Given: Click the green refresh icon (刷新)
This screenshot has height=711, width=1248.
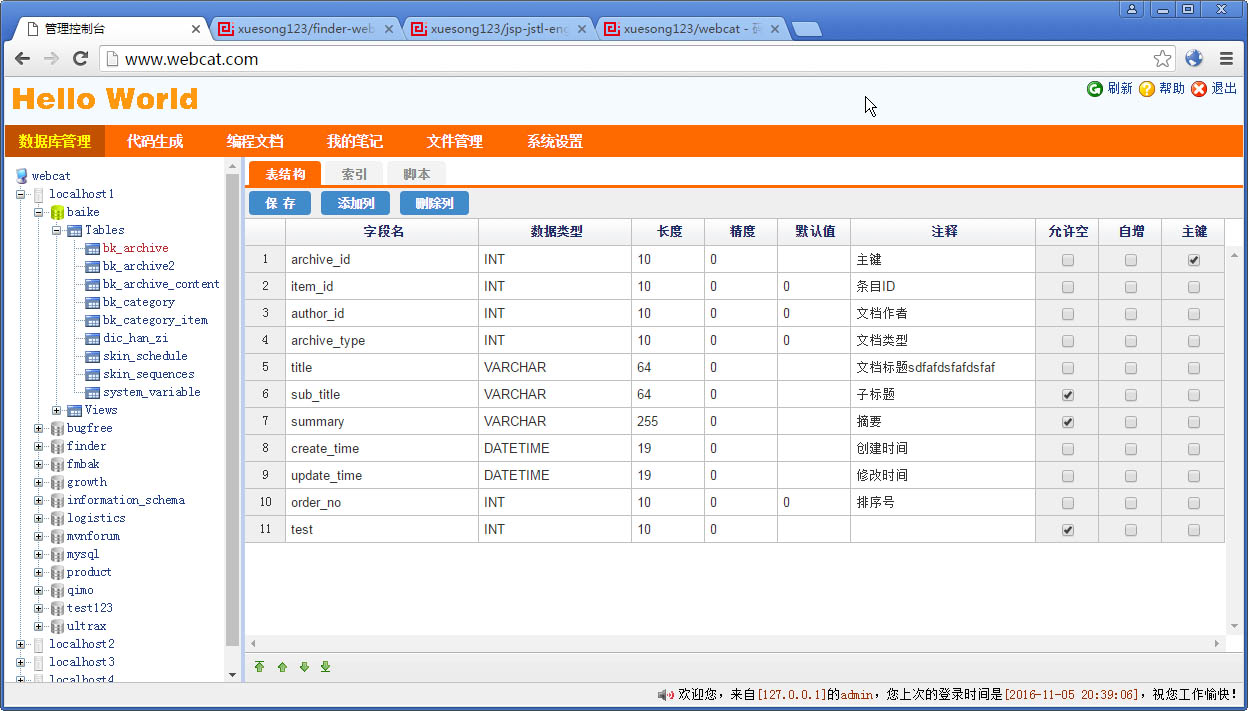Looking at the screenshot, I should coord(1095,89).
